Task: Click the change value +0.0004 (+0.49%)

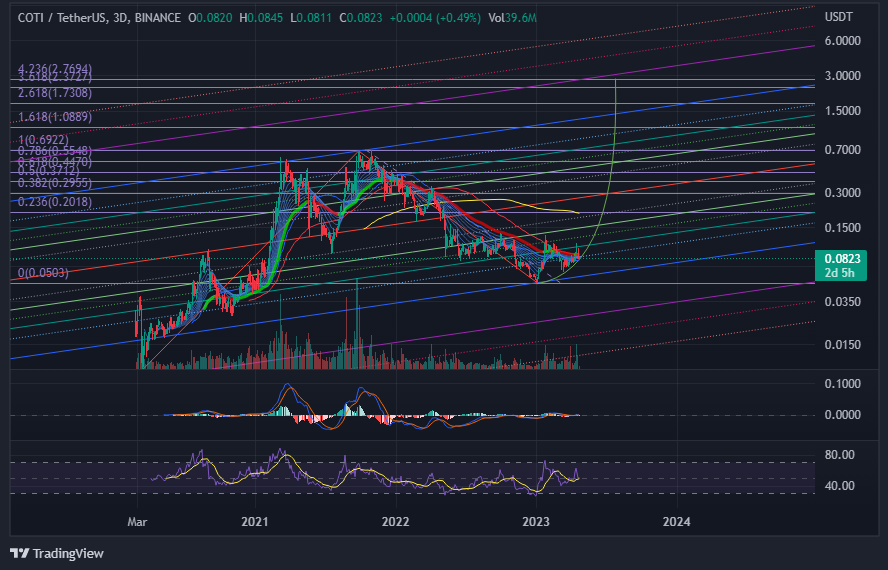Action: [x=435, y=18]
